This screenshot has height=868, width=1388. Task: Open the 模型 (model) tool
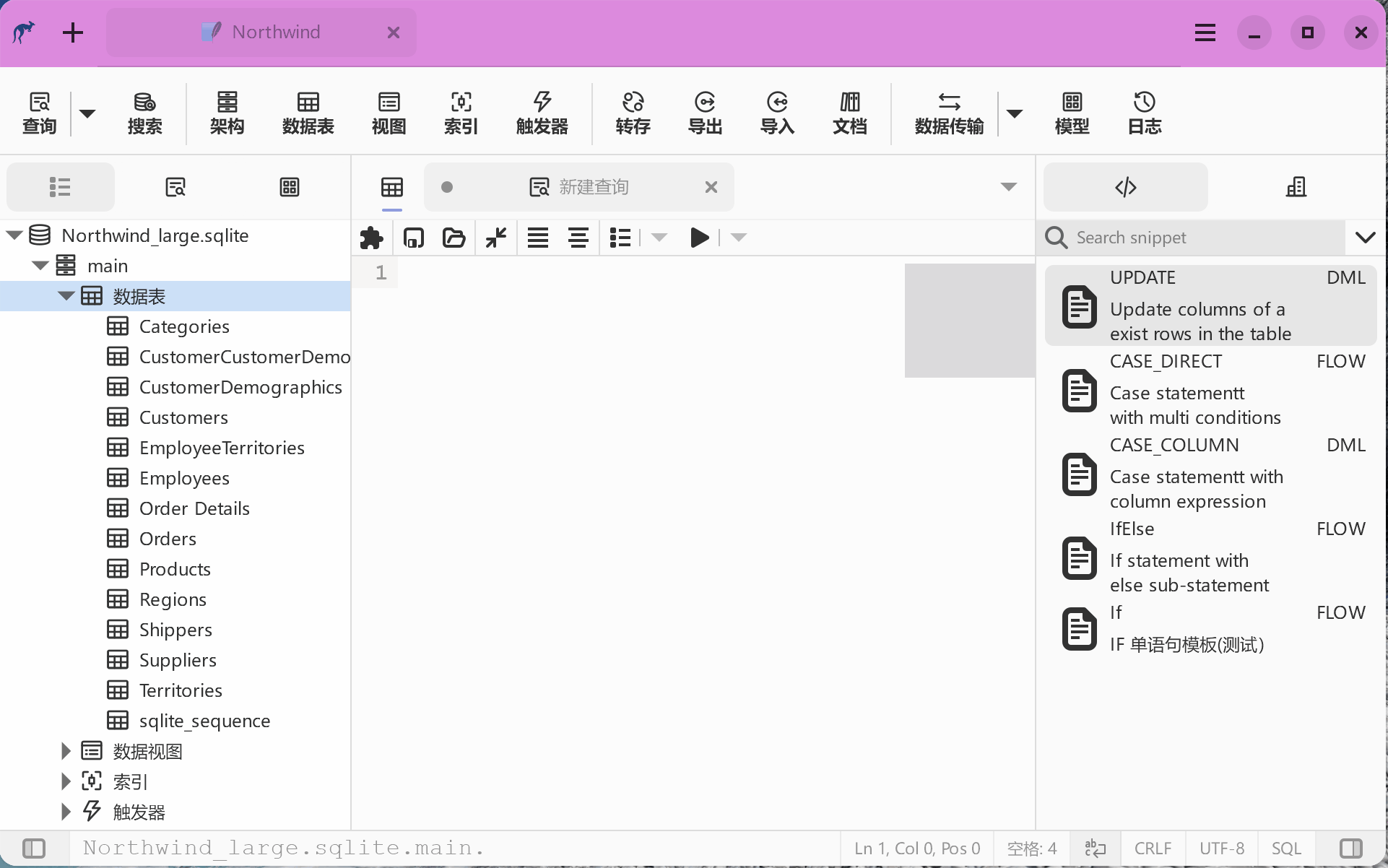pyautogui.click(x=1072, y=113)
